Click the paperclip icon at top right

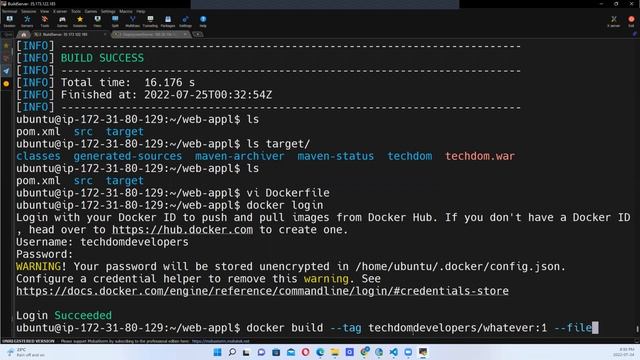click(x=635, y=34)
